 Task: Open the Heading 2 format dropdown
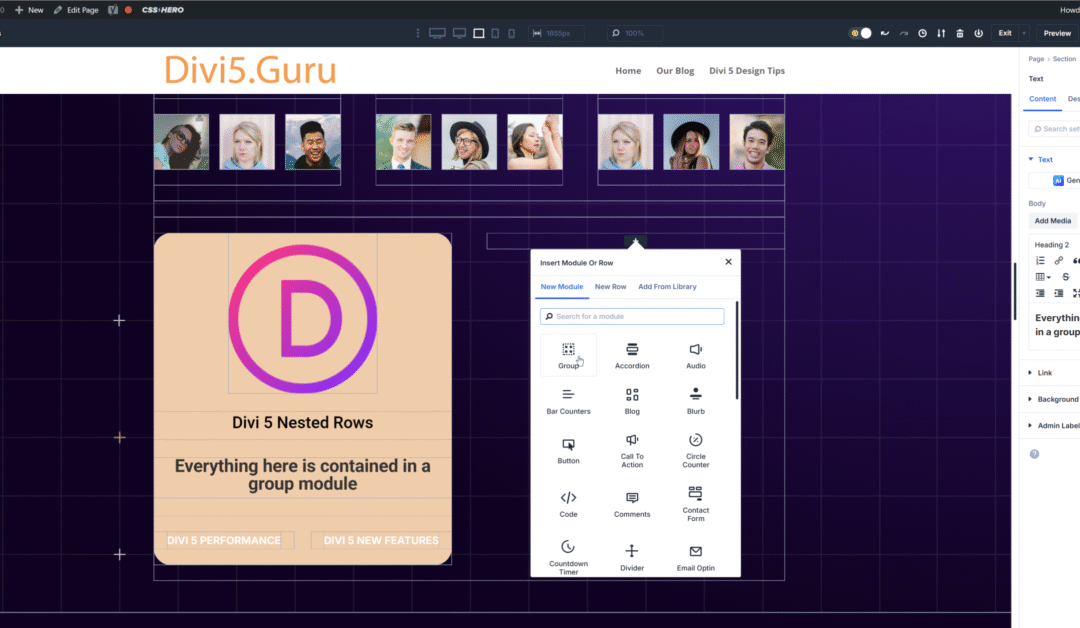[1052, 244]
